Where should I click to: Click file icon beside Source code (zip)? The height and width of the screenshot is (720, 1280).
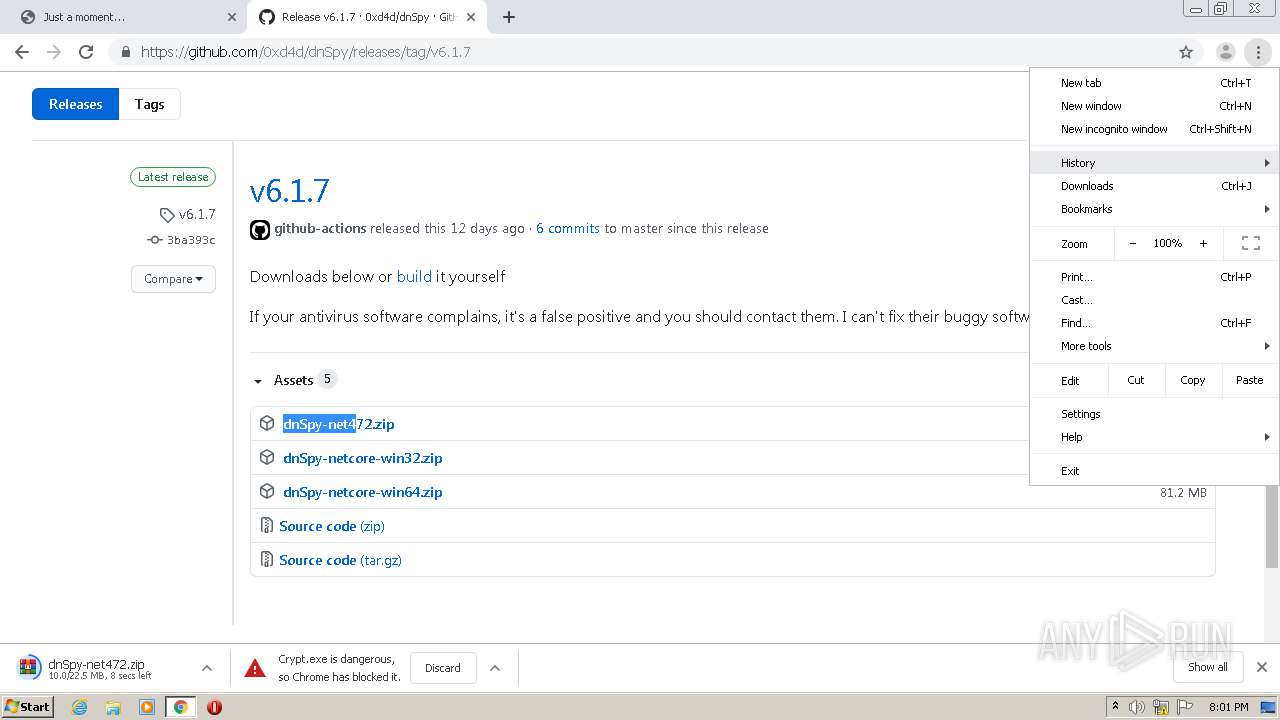click(x=266, y=525)
